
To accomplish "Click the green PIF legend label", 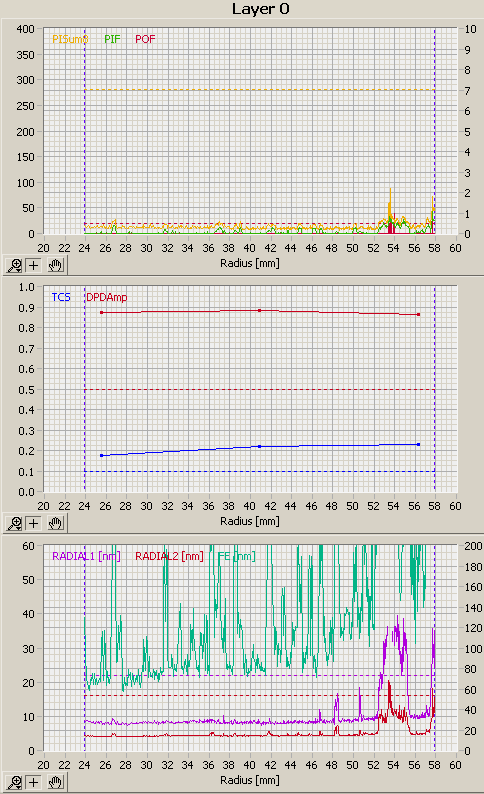I will pos(112,39).
